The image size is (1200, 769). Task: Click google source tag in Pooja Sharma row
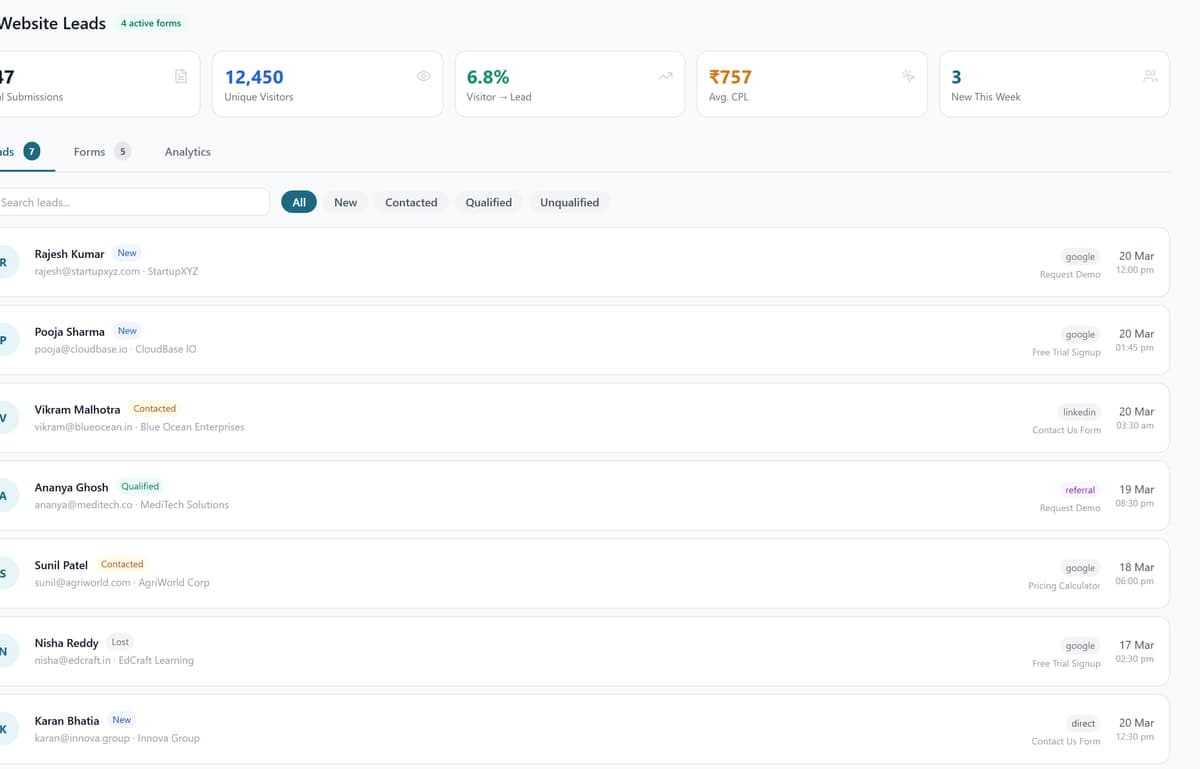(1080, 335)
